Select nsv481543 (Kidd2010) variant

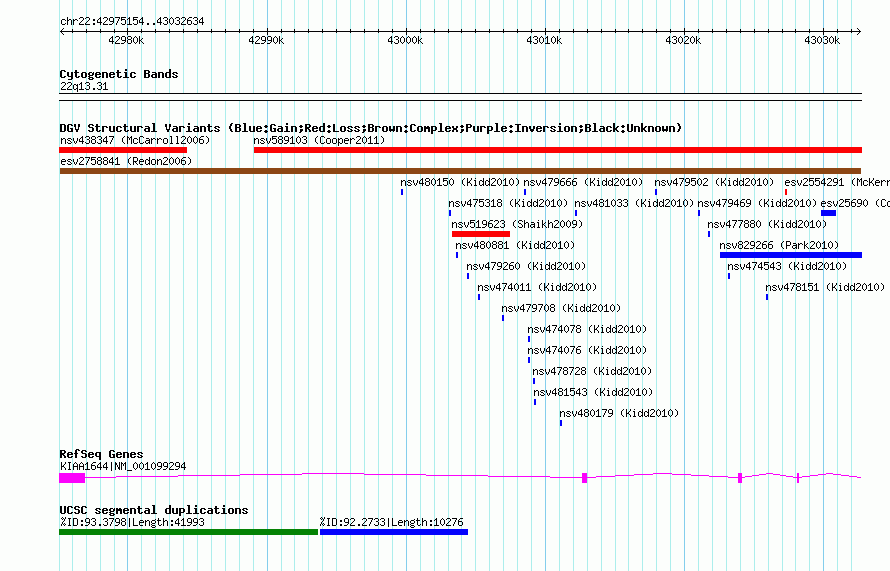593,392
